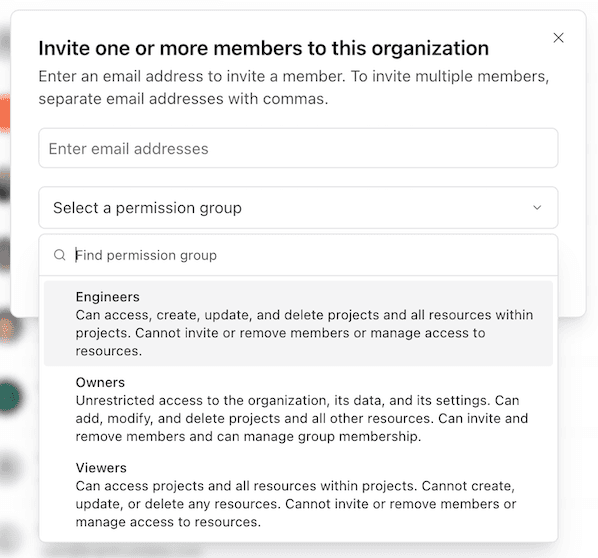This screenshot has height=558, width=598.
Task: Focus the Find permission group search box
Action: [x=298, y=255]
